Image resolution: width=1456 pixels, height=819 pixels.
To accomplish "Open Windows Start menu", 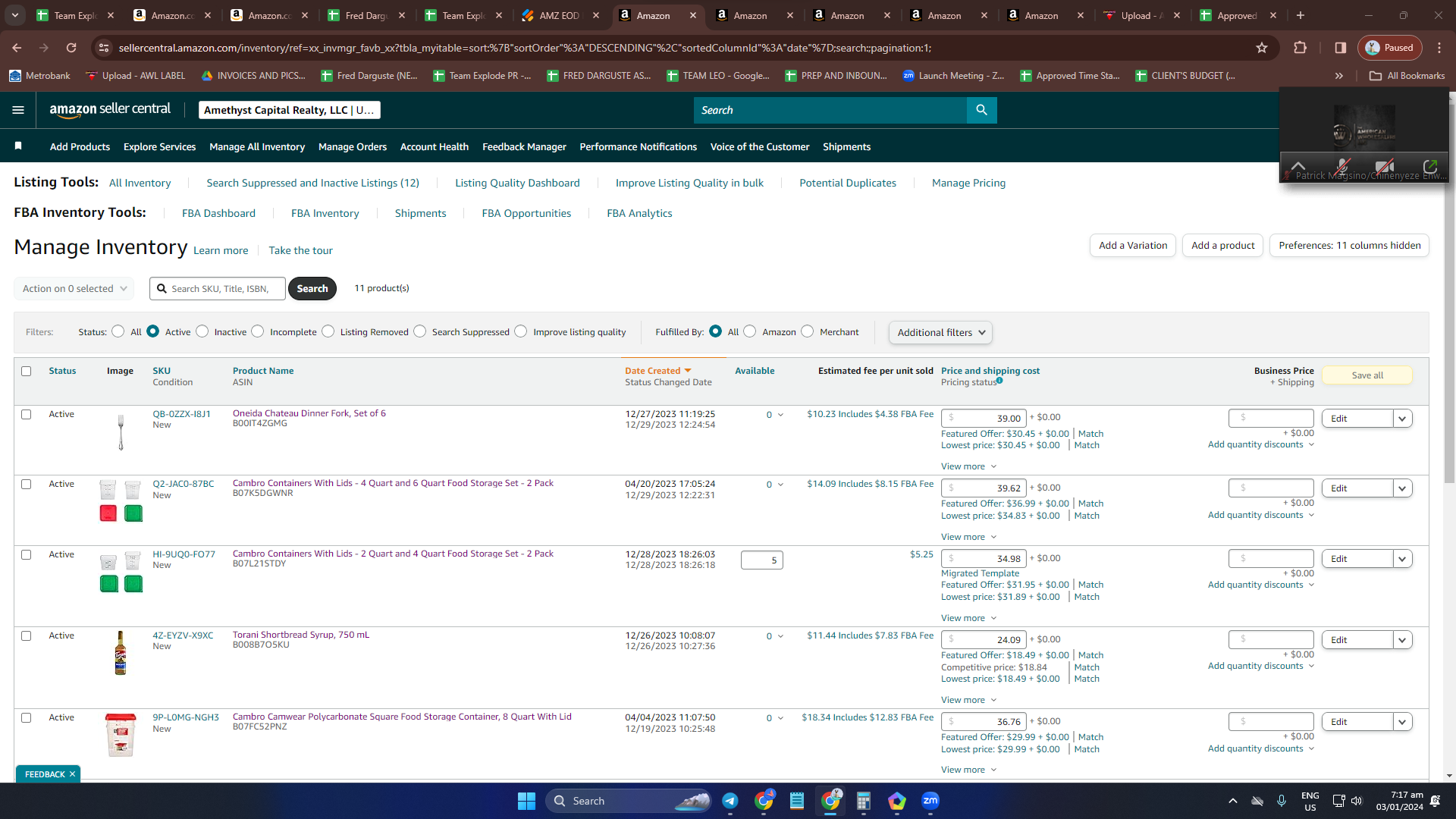I will (526, 801).
